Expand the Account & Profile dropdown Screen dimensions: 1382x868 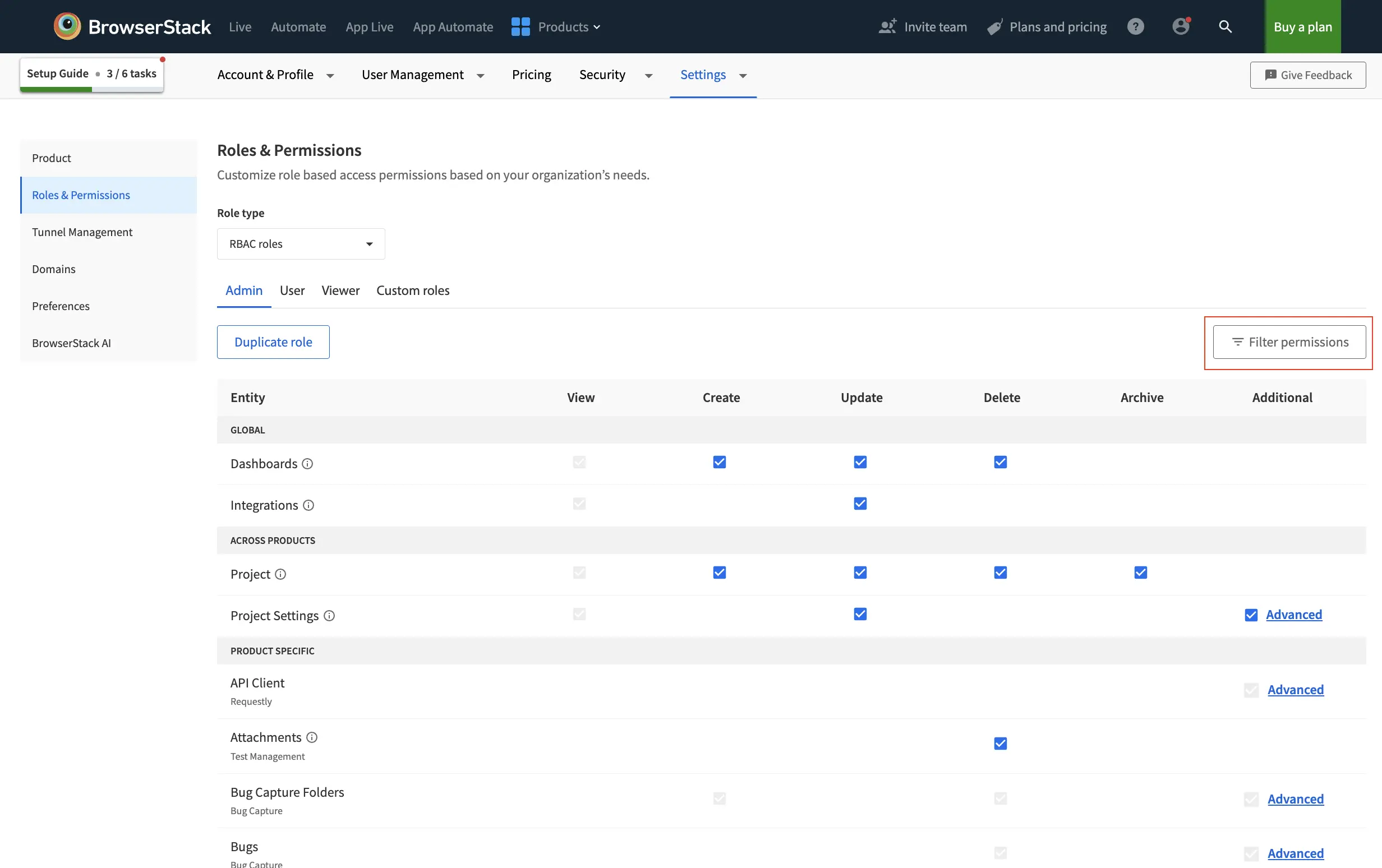click(x=330, y=75)
